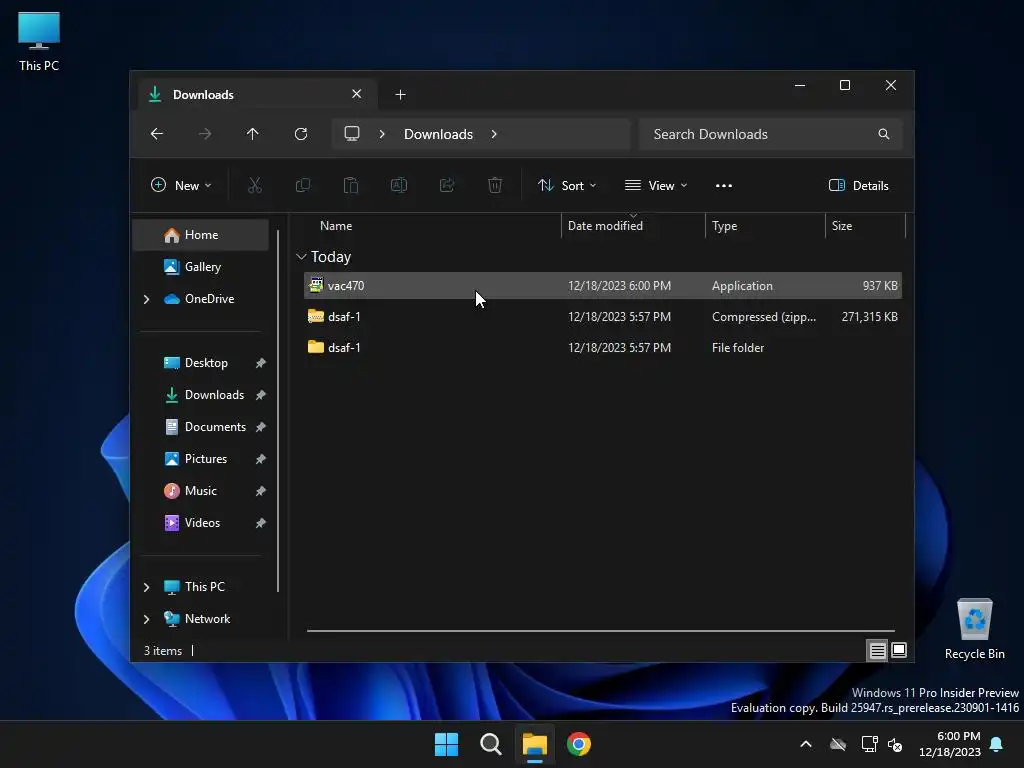Sort by the Size column header
Viewport: 1024px width, 768px height.
click(x=865, y=226)
